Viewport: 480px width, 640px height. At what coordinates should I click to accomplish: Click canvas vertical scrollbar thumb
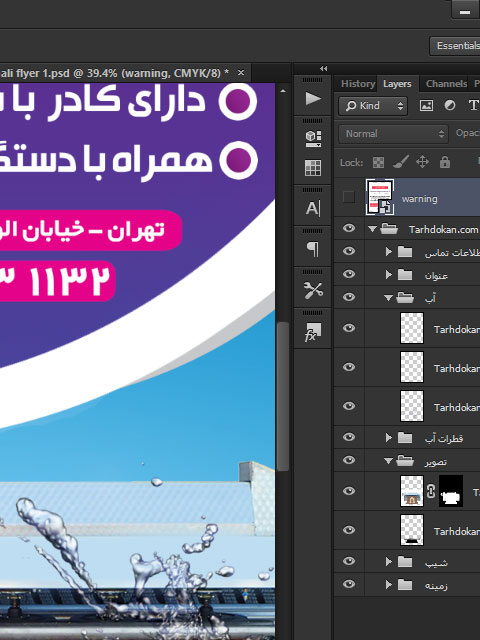pos(283,397)
